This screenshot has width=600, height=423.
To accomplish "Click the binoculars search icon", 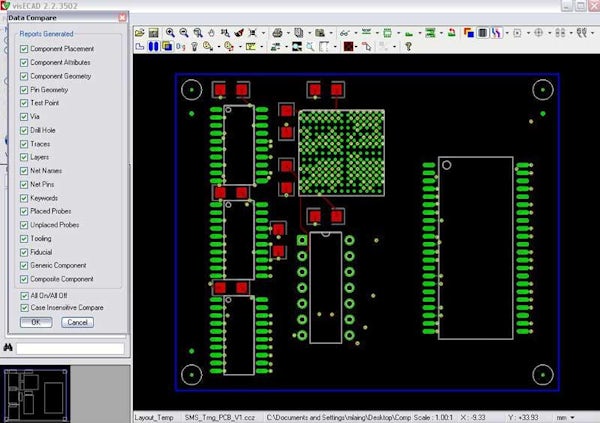I will 8,348.
